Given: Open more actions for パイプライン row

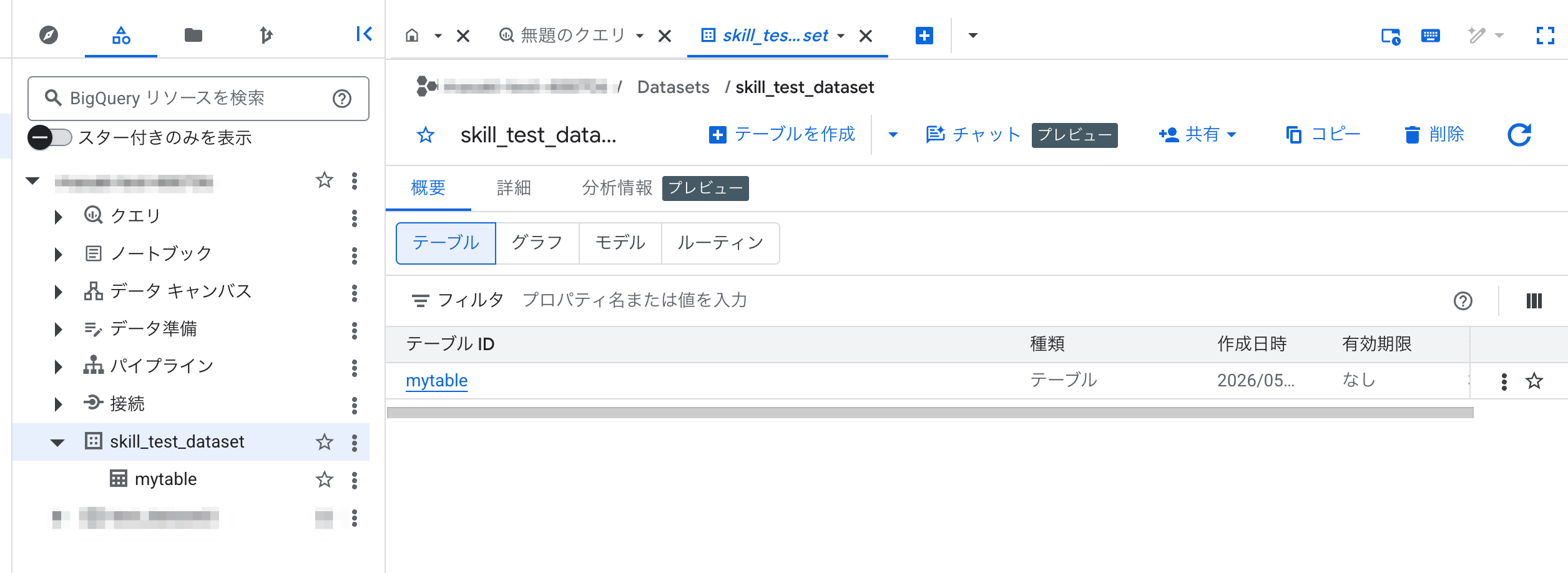Looking at the screenshot, I should tap(355, 368).
